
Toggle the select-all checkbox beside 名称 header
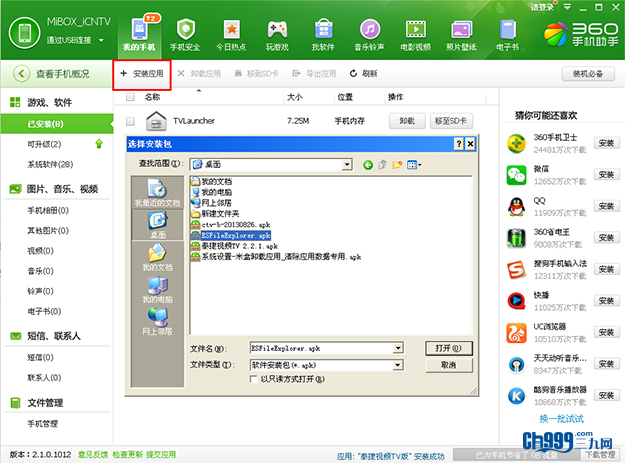[130, 97]
